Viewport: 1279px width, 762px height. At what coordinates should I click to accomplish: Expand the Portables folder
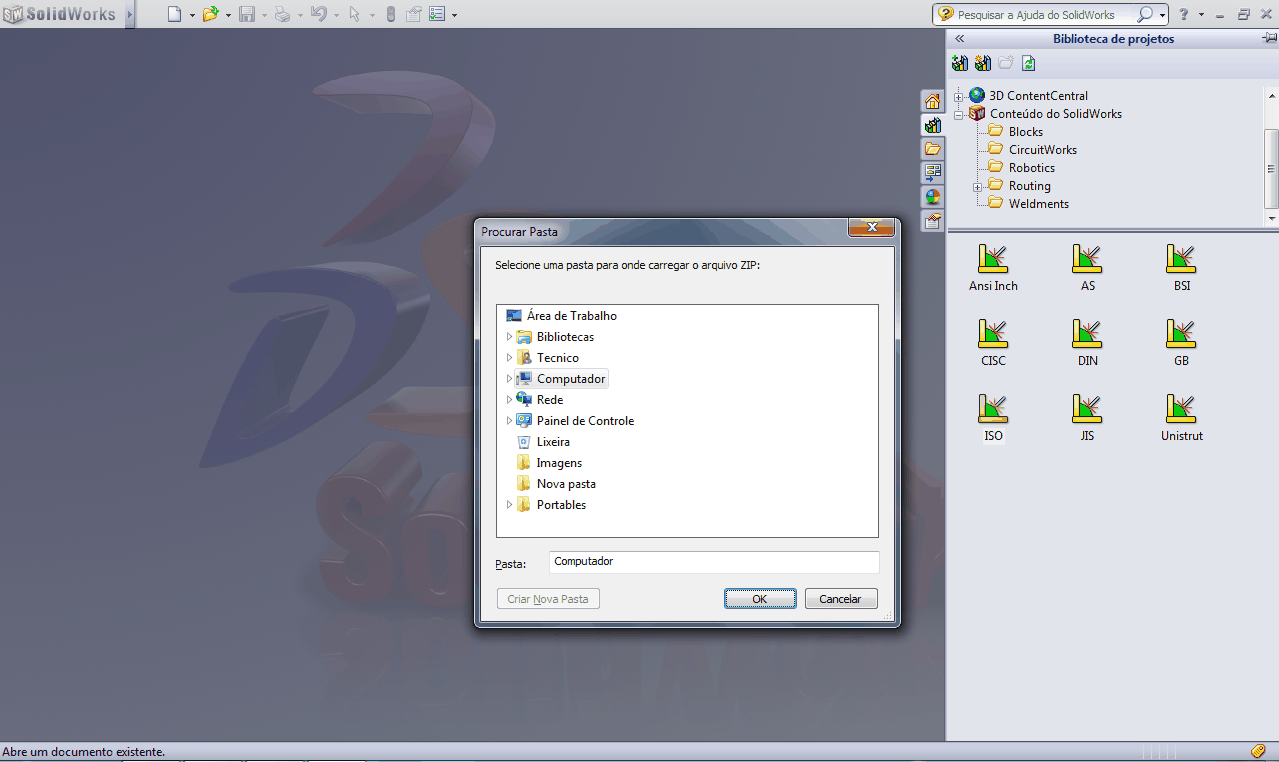click(509, 505)
